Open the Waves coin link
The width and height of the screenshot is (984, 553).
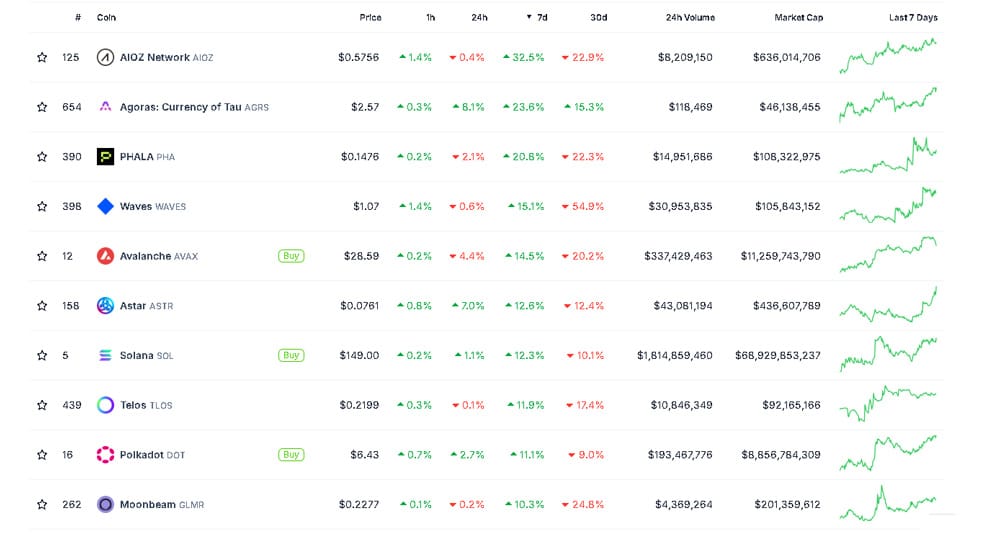(x=152, y=206)
